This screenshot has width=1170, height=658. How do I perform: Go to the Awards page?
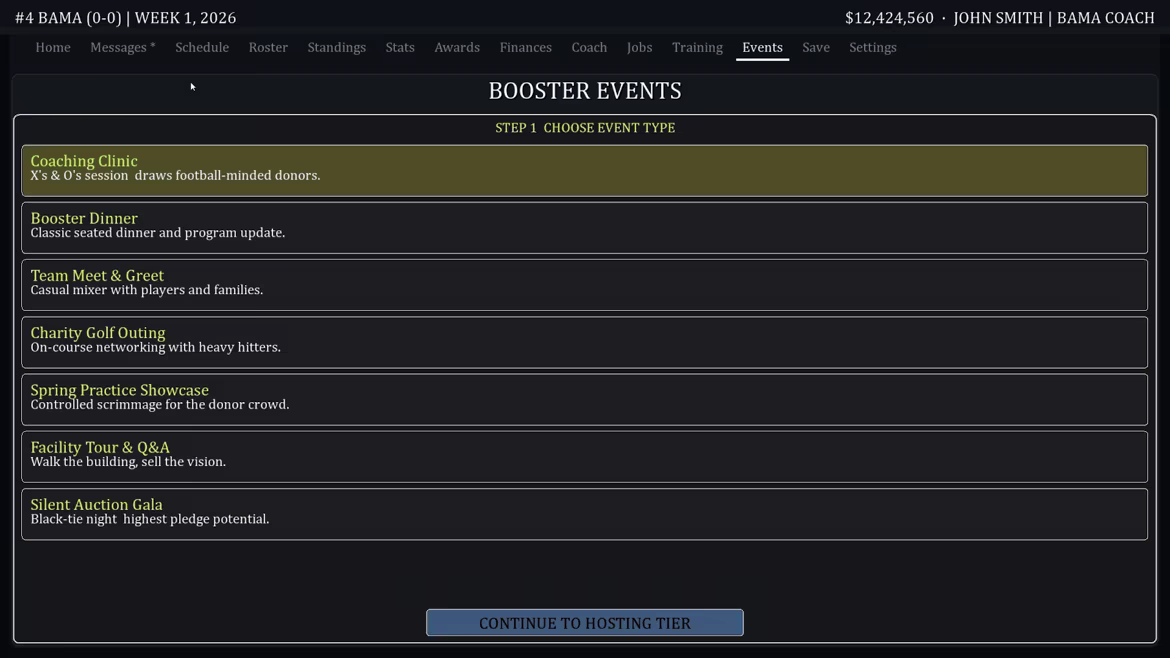coord(457,47)
